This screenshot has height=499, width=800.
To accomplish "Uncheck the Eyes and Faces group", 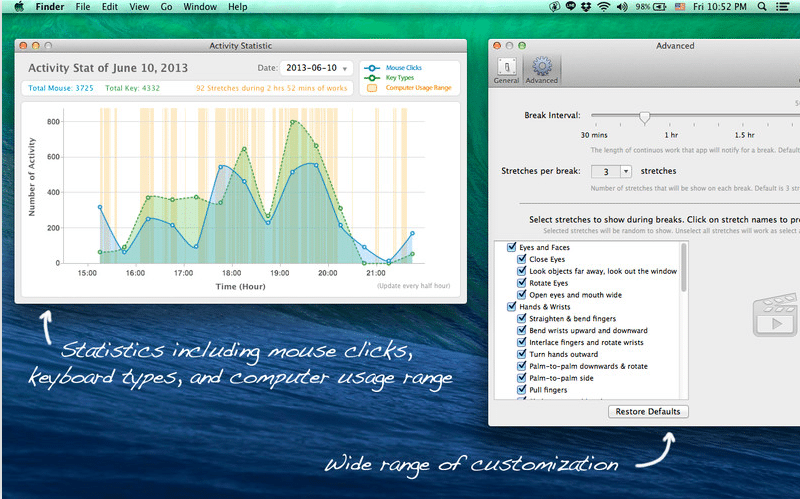I will [512, 247].
